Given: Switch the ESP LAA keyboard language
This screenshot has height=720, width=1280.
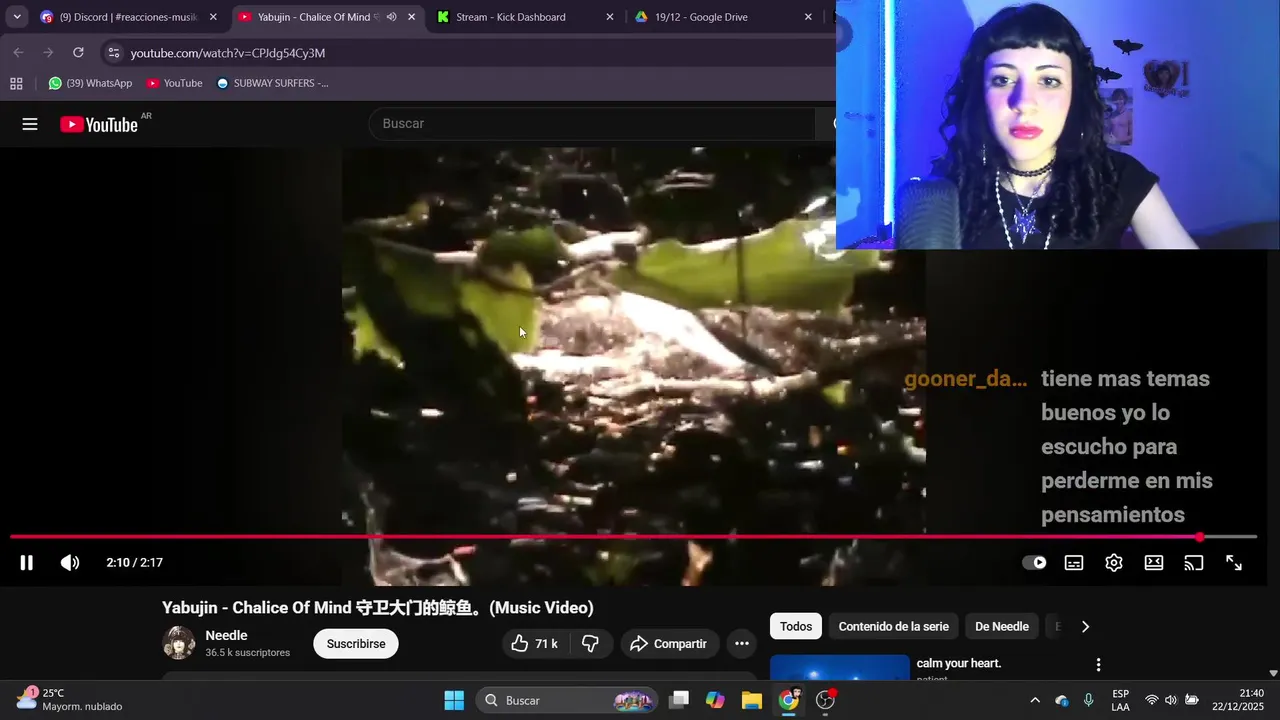Looking at the screenshot, I should pos(1121,700).
